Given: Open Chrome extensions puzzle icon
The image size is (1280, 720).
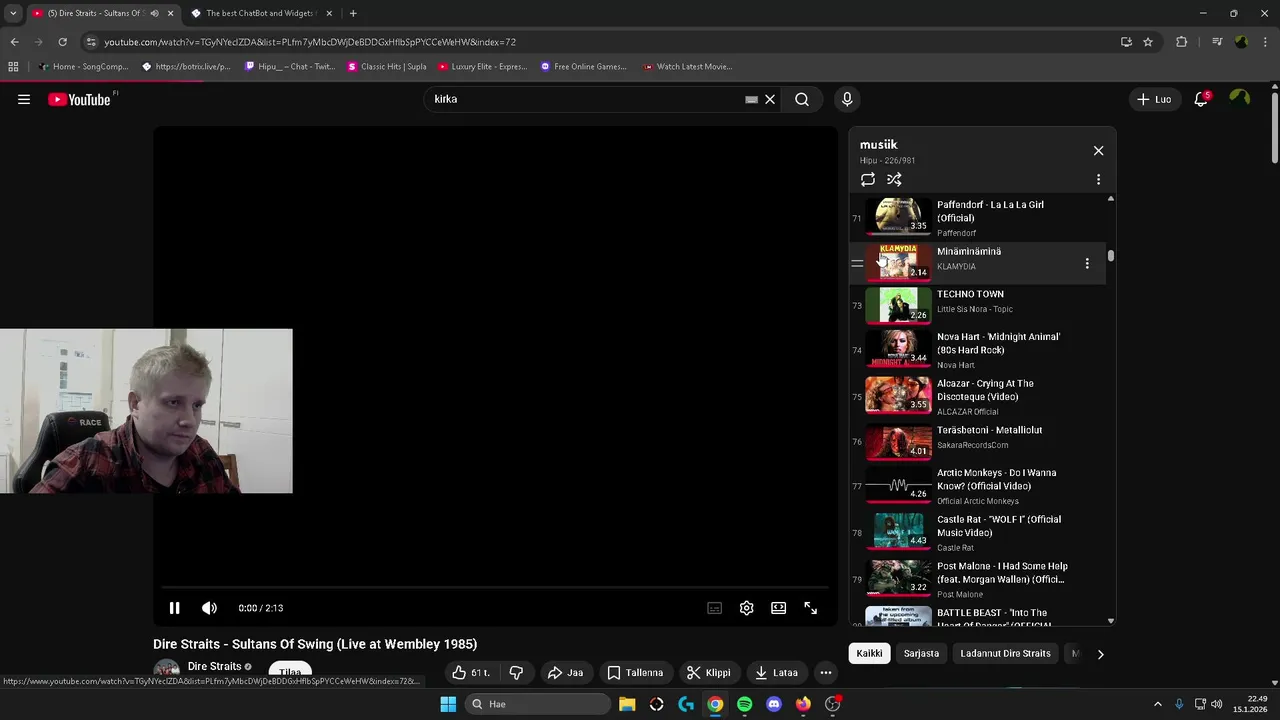Looking at the screenshot, I should click(x=1181, y=42).
